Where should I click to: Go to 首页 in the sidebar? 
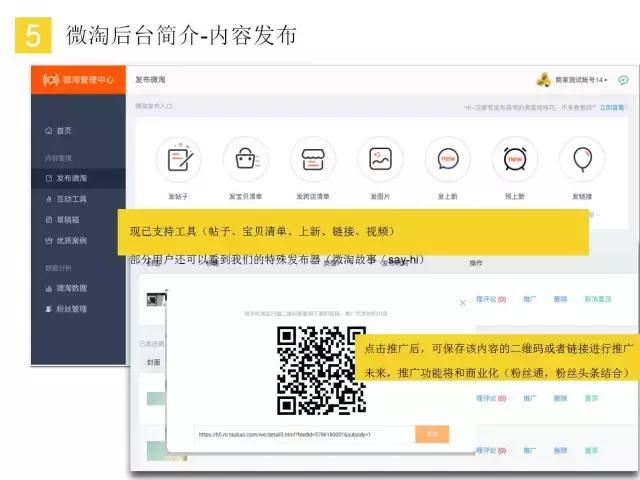pos(58,131)
